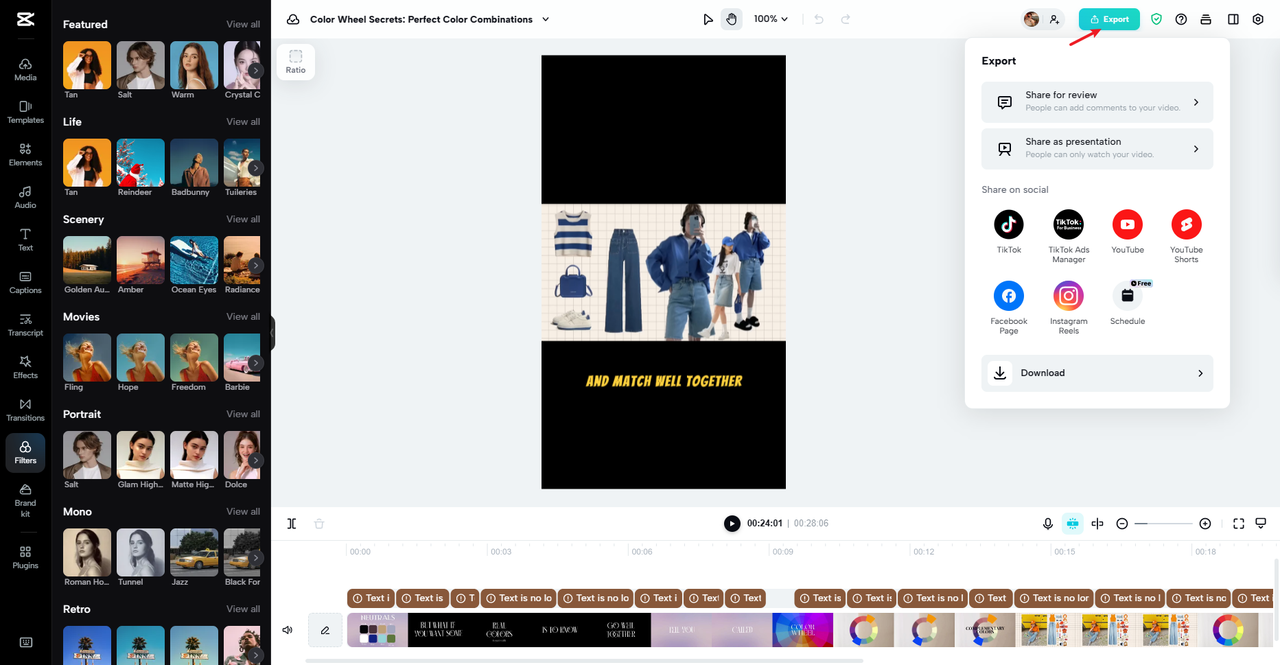Open the help question mark icon
Viewport: 1280px width, 665px height.
(1181, 19)
